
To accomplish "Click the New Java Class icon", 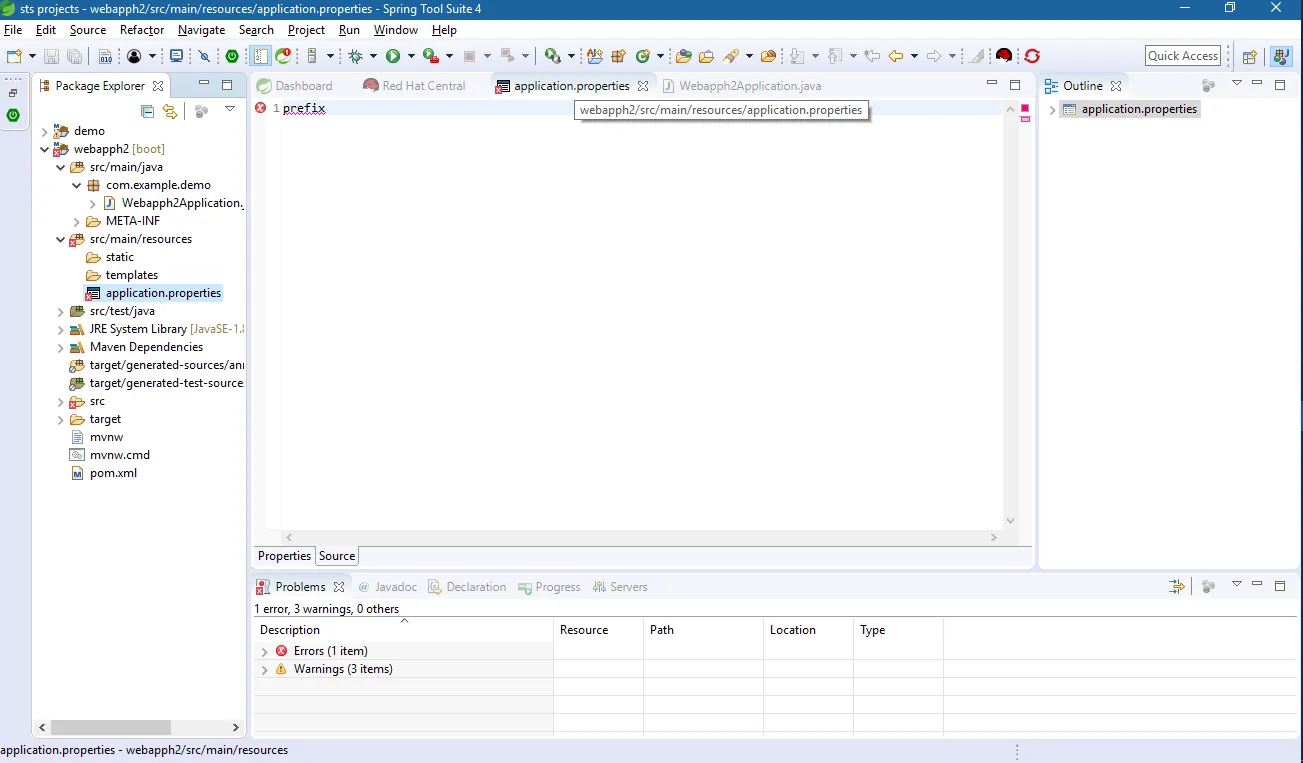I will [x=642, y=56].
